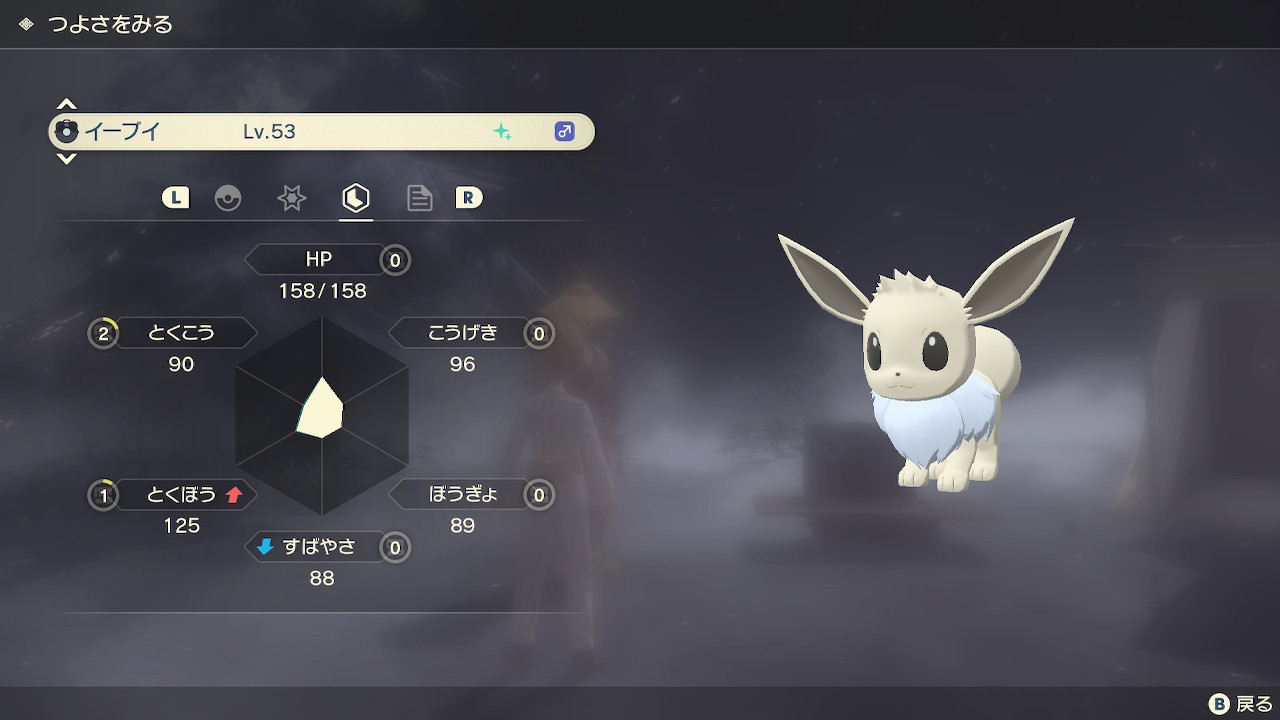Image resolution: width=1280 pixels, height=720 pixels.
Task: Select the stats hexagon tab icon
Action: [355, 198]
